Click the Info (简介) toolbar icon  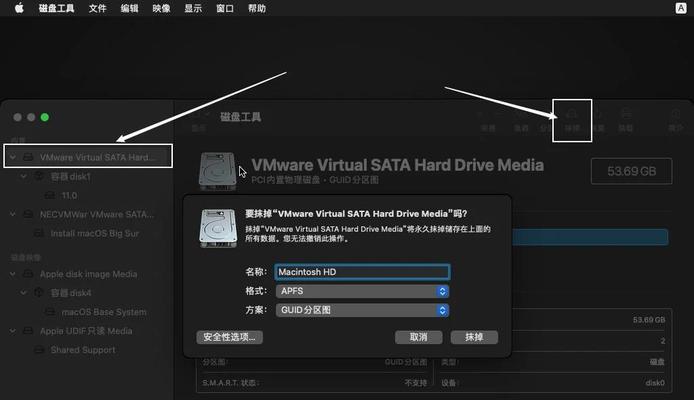click(675, 120)
